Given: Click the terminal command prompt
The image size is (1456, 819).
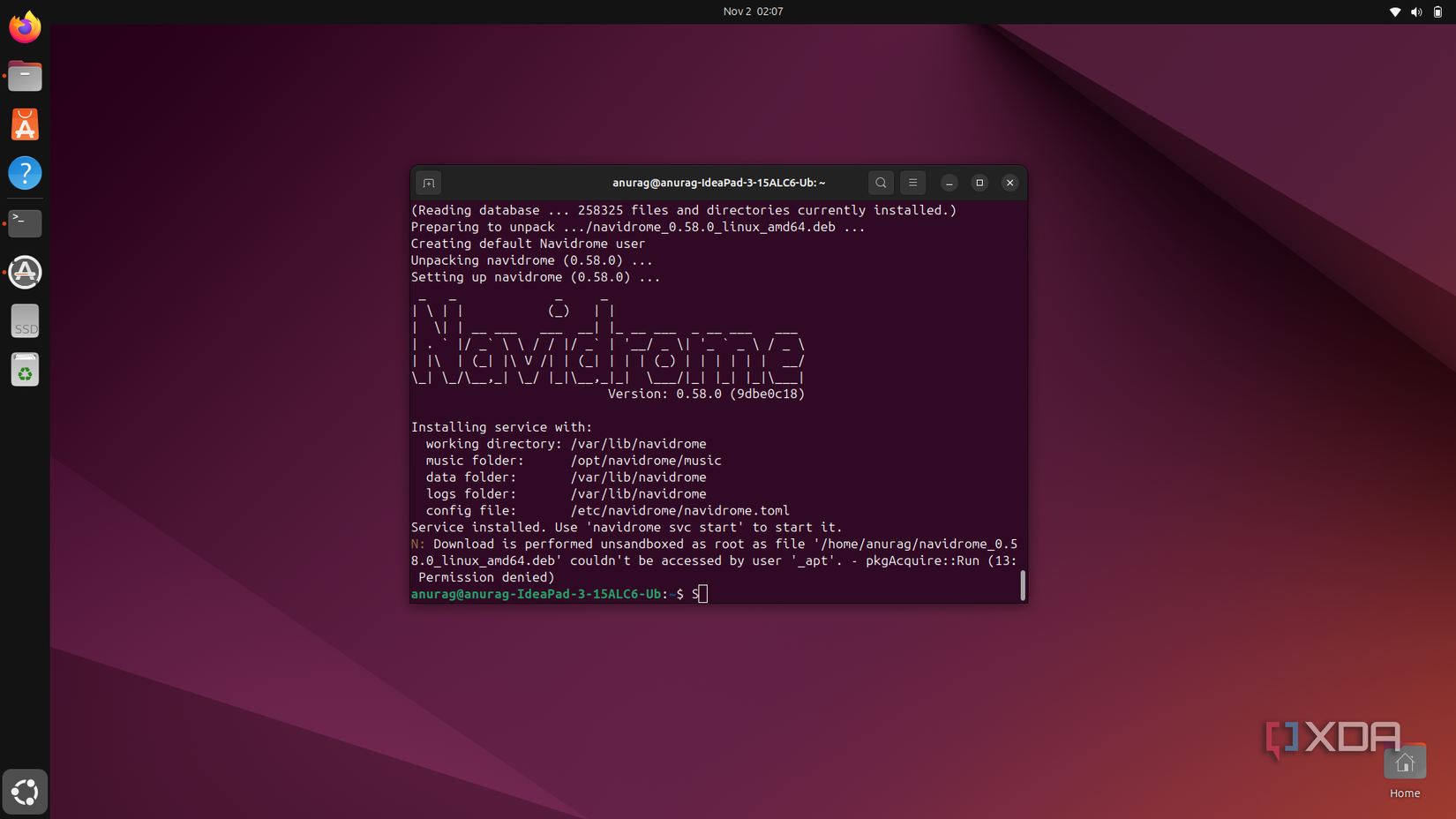Looking at the screenshot, I should [700, 594].
